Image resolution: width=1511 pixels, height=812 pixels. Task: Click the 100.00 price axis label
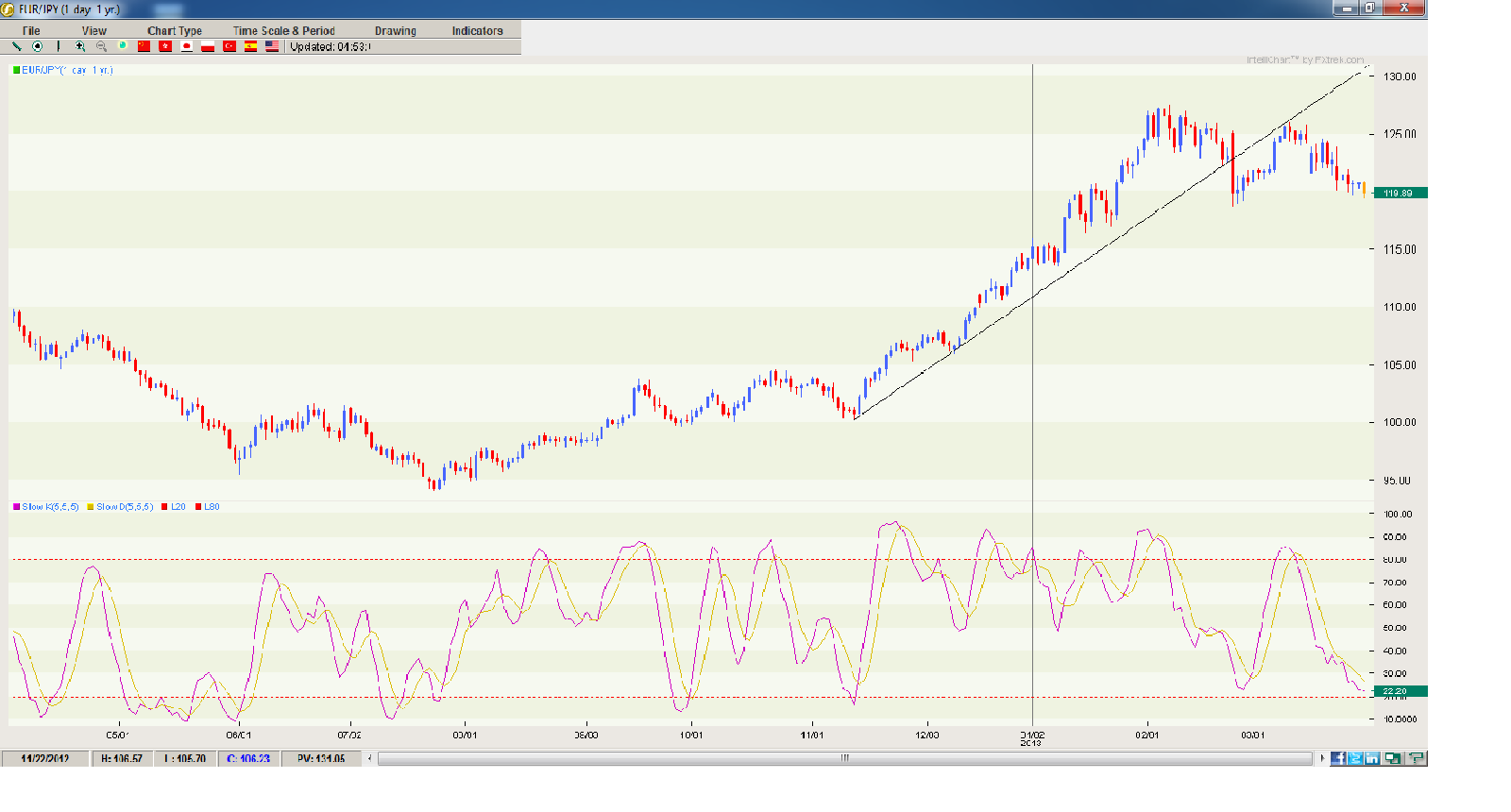[x=1400, y=422]
